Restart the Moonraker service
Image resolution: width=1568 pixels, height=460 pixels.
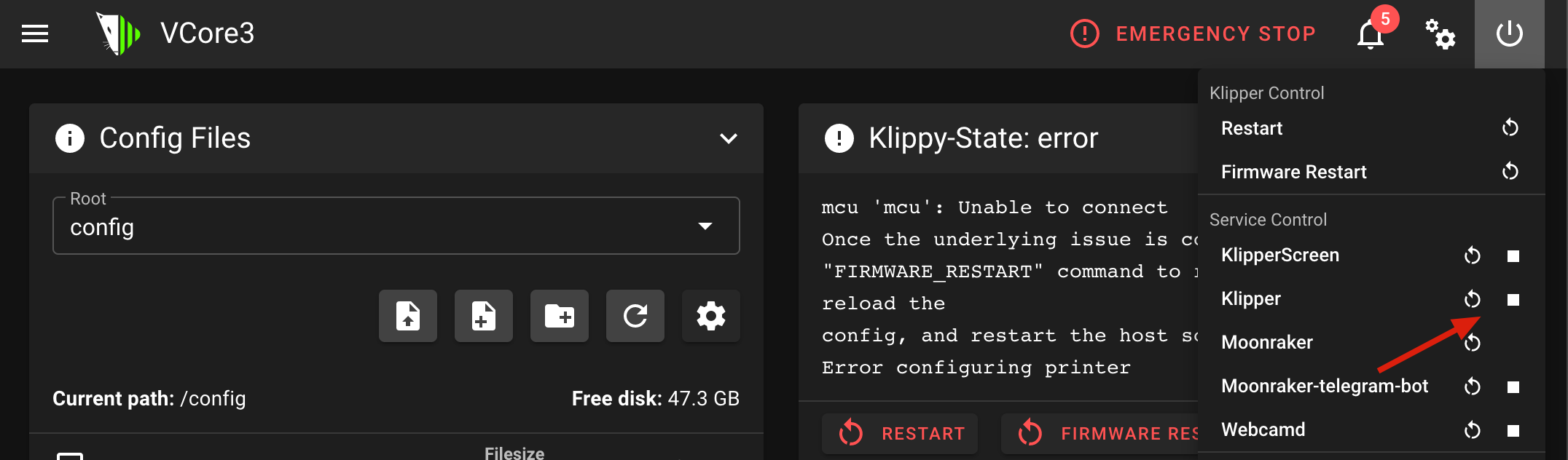1473,343
